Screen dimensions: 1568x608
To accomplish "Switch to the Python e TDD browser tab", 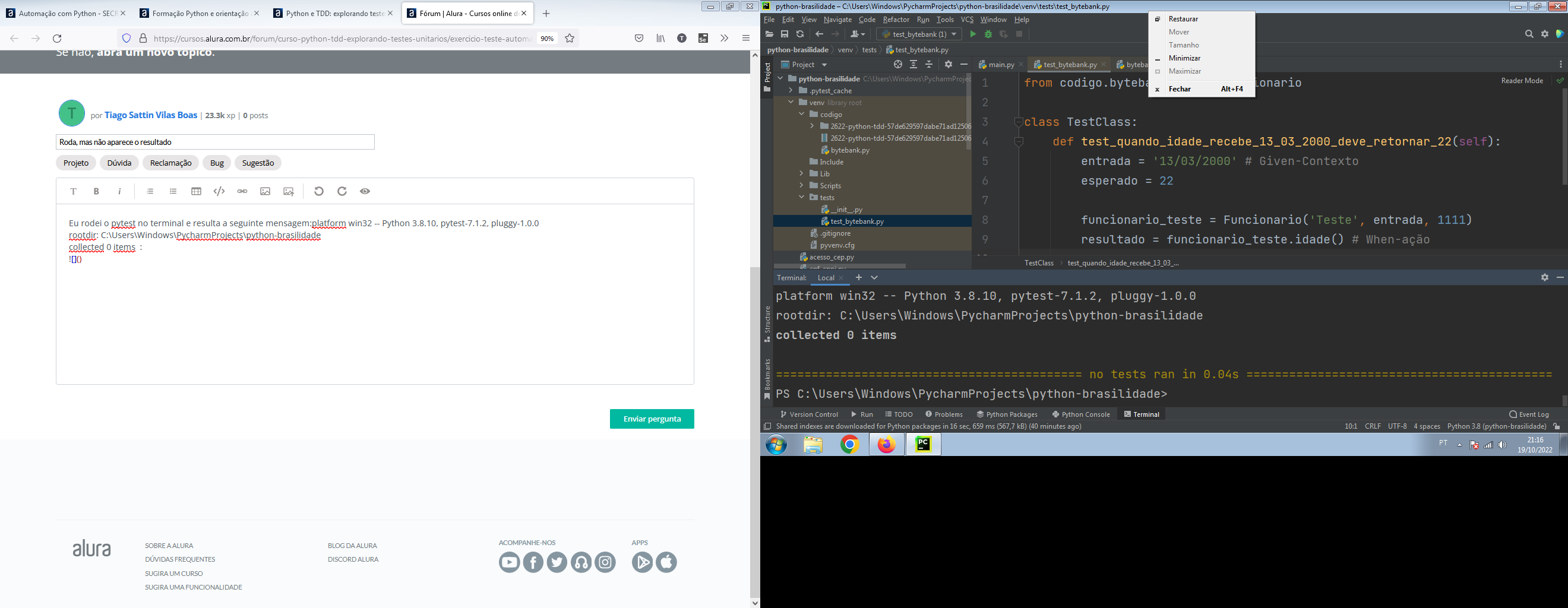I will (334, 14).
